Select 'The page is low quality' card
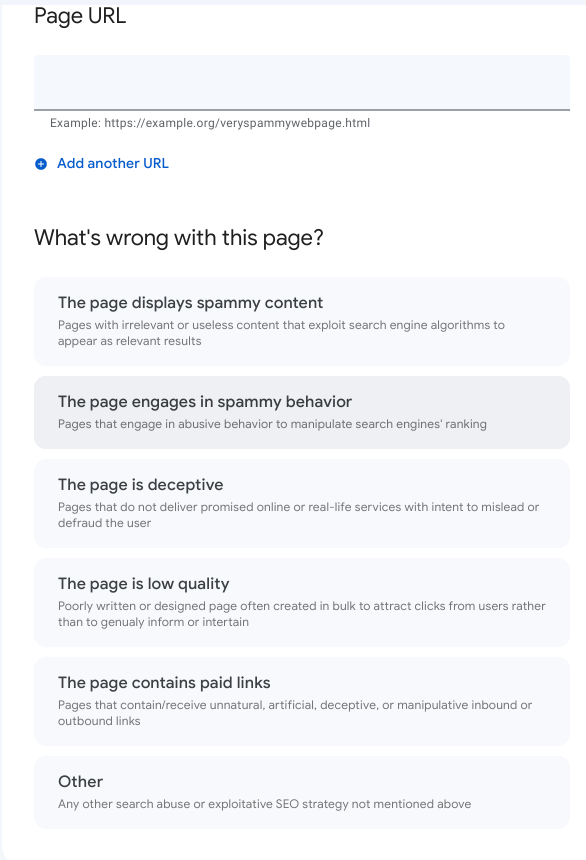The height and width of the screenshot is (860, 586). click(302, 602)
